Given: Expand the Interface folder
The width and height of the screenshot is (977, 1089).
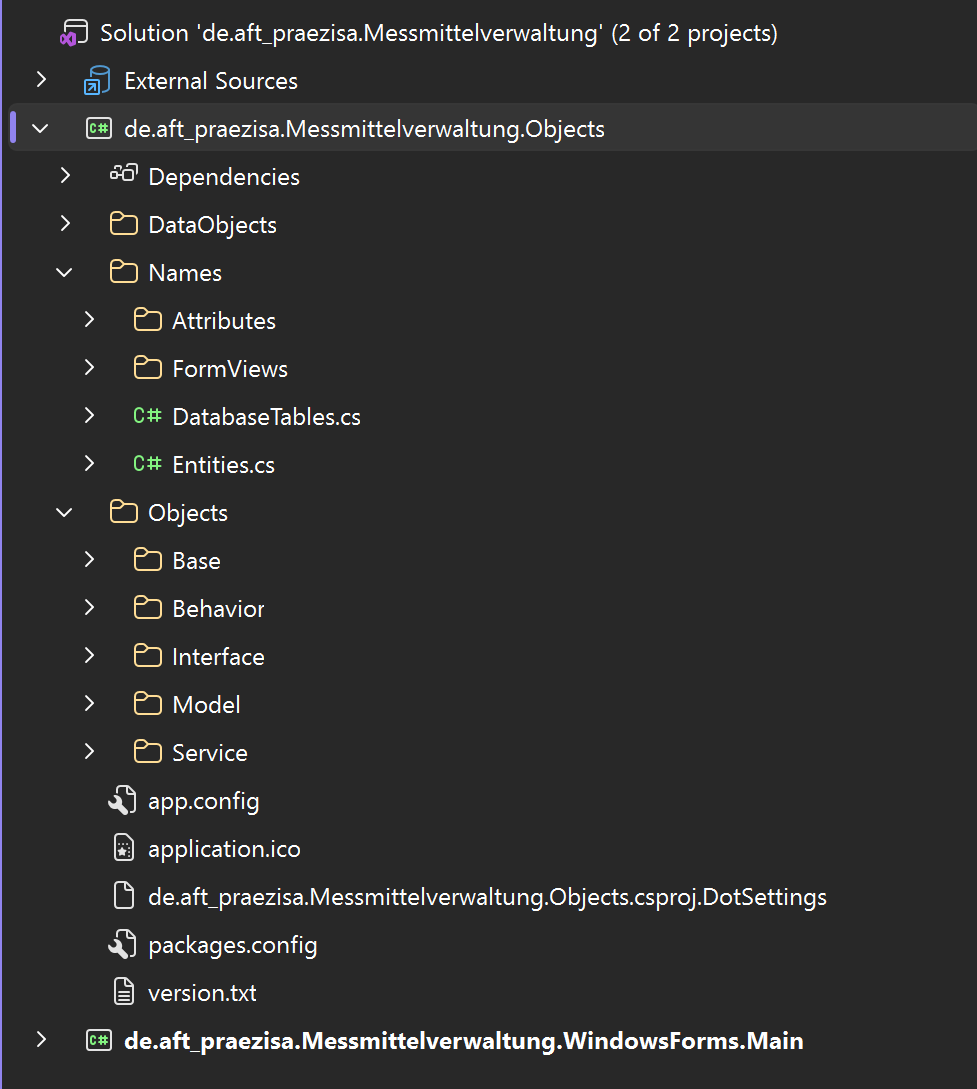Looking at the screenshot, I should [x=89, y=656].
